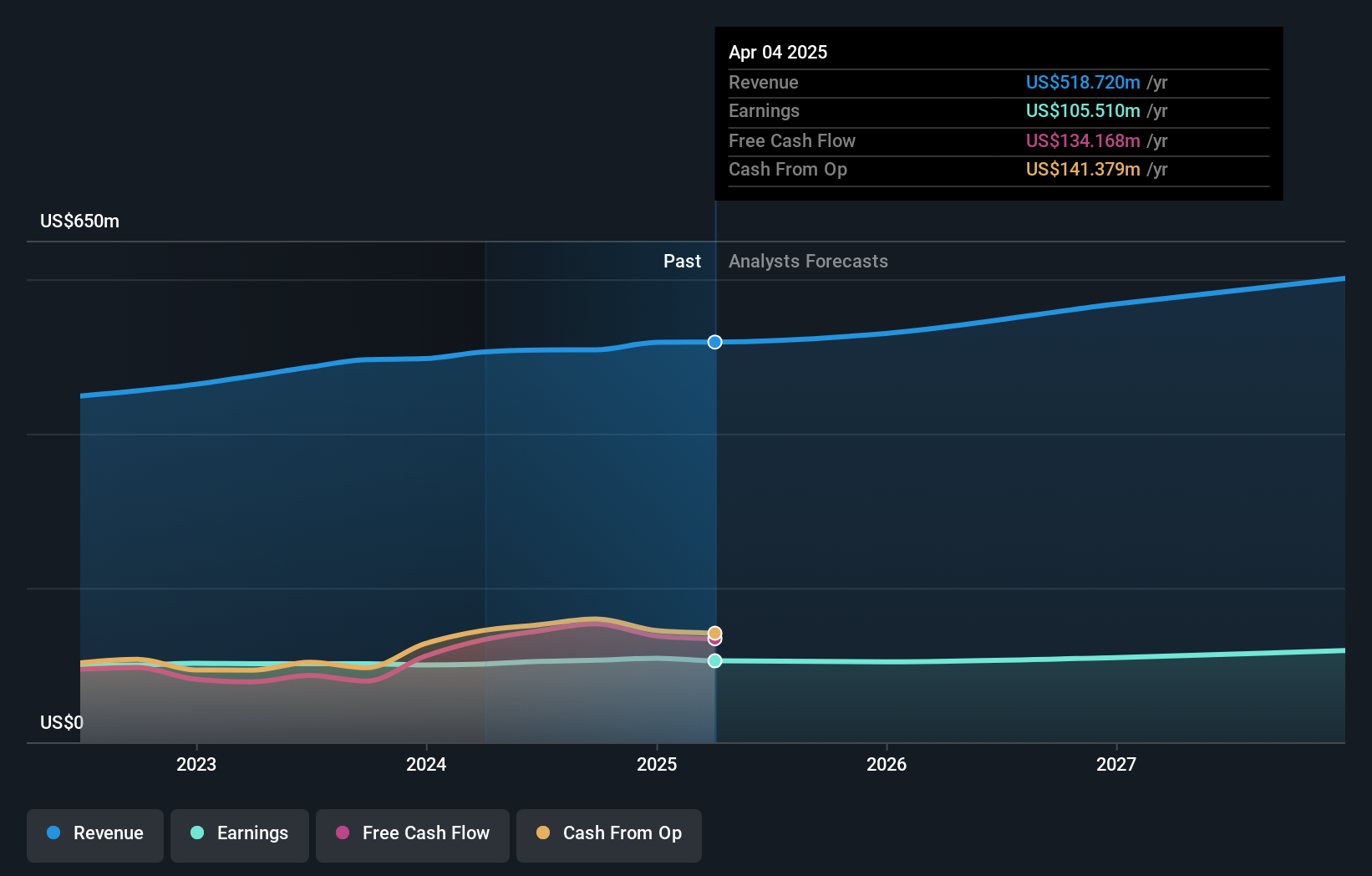This screenshot has width=1372, height=876.
Task: Click the US$134.168m free cash flow value
Action: pyautogui.click(x=1083, y=141)
